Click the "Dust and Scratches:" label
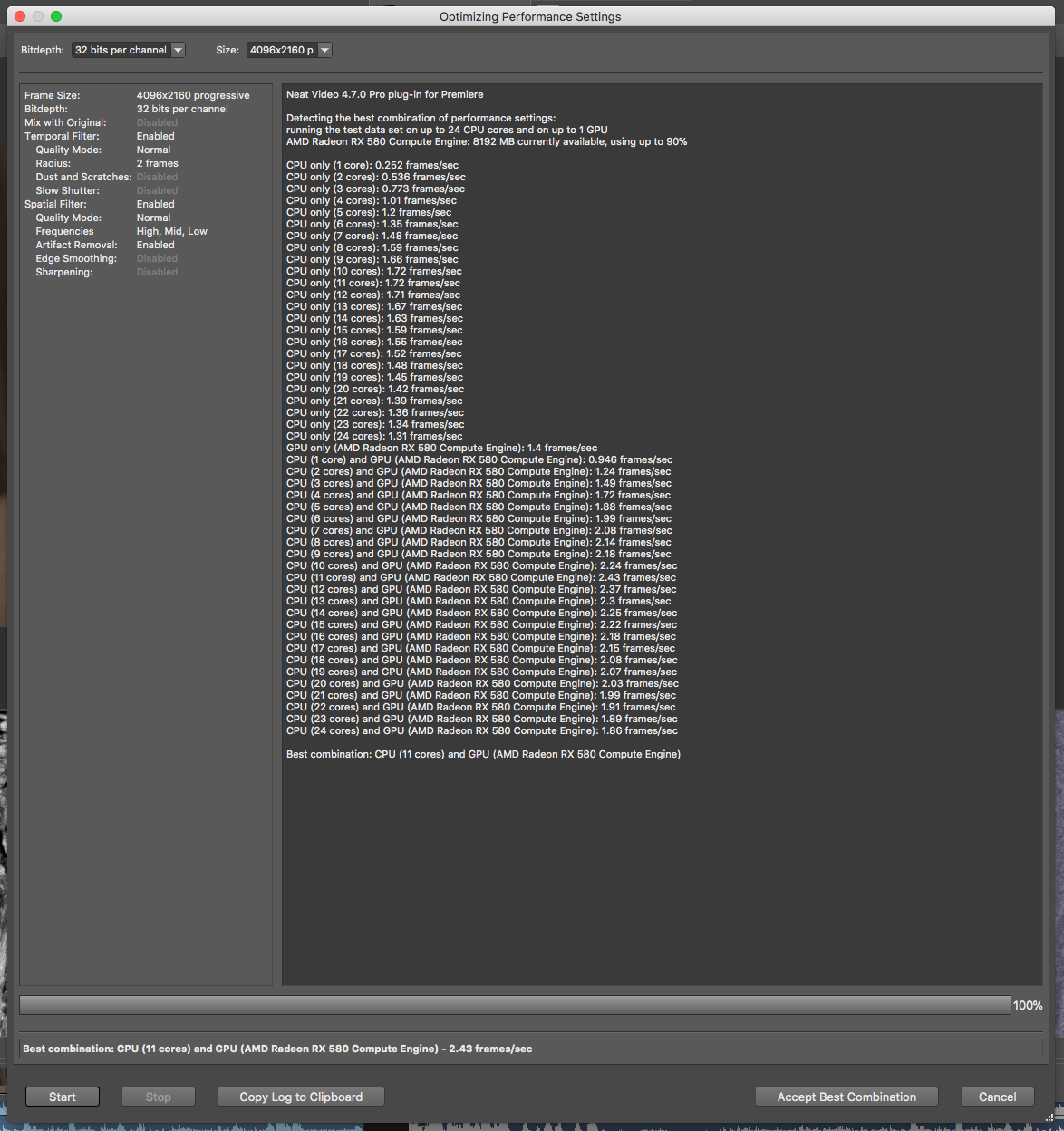This screenshot has width=1064, height=1131. coord(84,177)
